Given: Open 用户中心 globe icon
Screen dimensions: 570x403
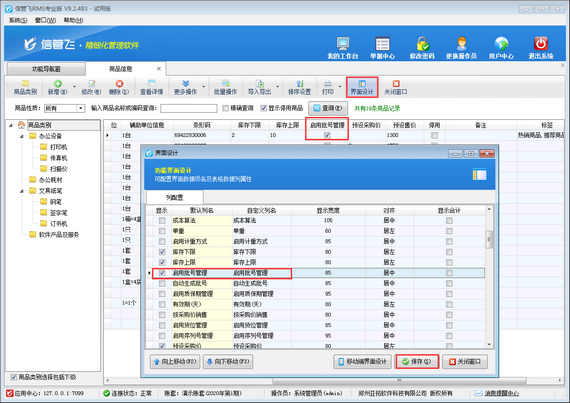Looking at the screenshot, I should [x=501, y=44].
